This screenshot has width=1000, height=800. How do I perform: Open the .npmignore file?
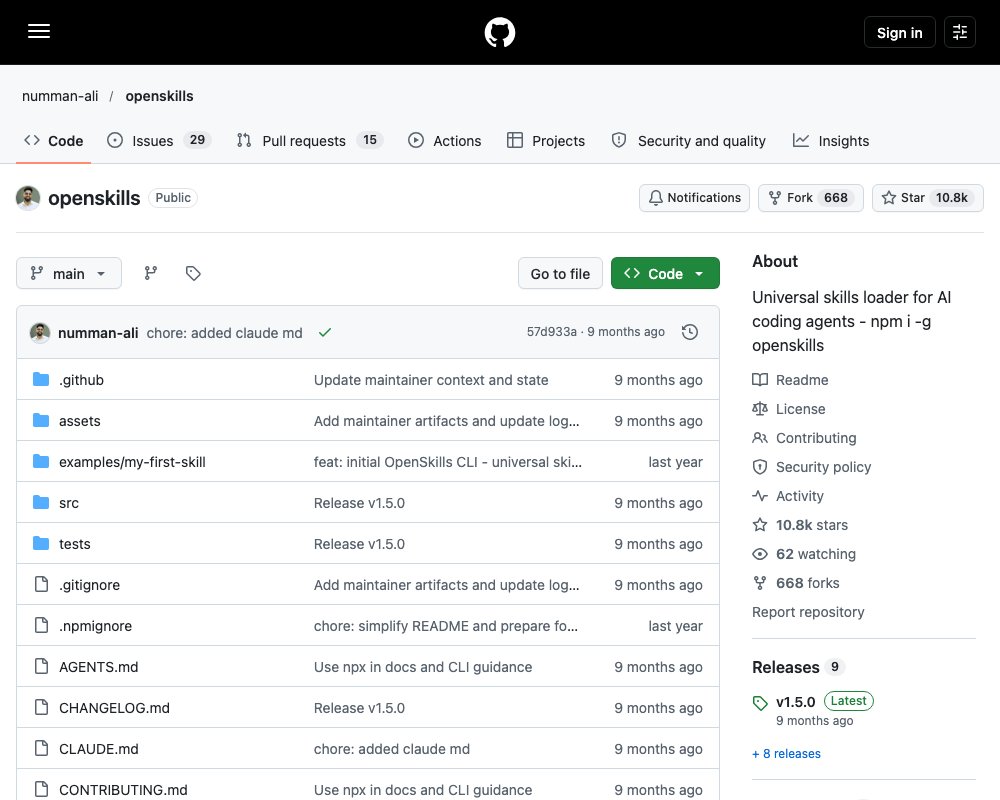[96, 626]
